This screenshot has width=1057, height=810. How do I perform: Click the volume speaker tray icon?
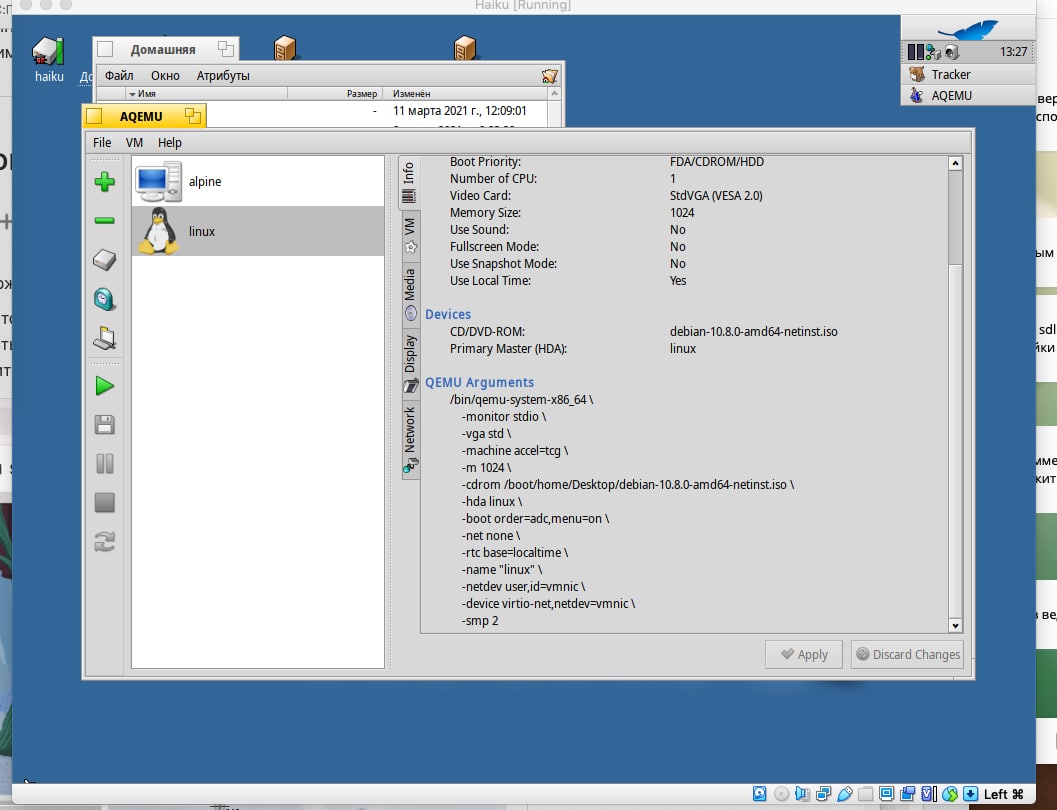click(x=951, y=52)
